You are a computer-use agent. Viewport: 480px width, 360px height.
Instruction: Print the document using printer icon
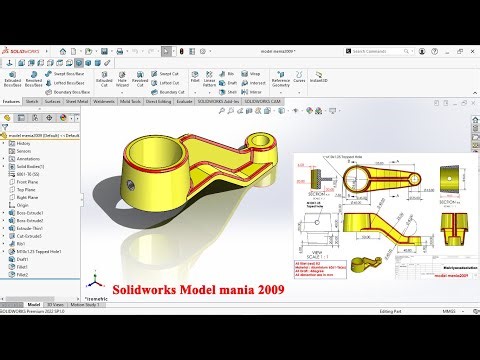coord(120,51)
